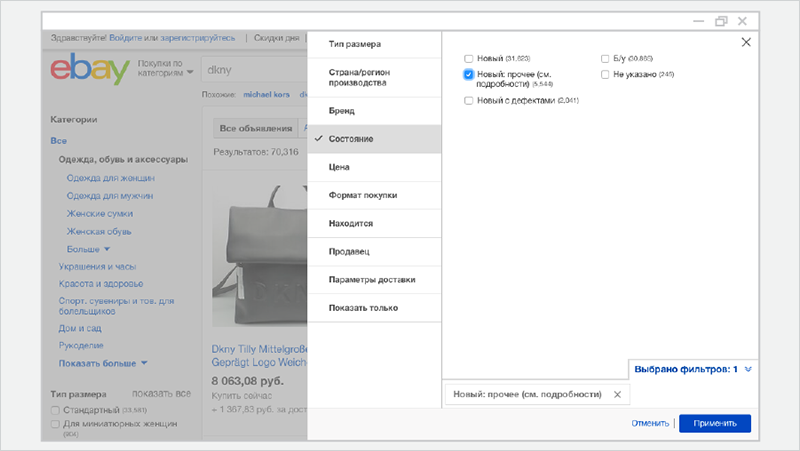Collapse the 'Выбрано фильтров: 1' chevron
800x451 pixels.
pyautogui.click(x=748, y=369)
